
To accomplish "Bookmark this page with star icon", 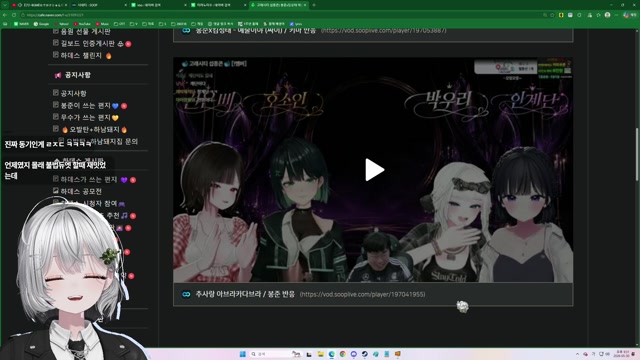I will click(x=552, y=15).
